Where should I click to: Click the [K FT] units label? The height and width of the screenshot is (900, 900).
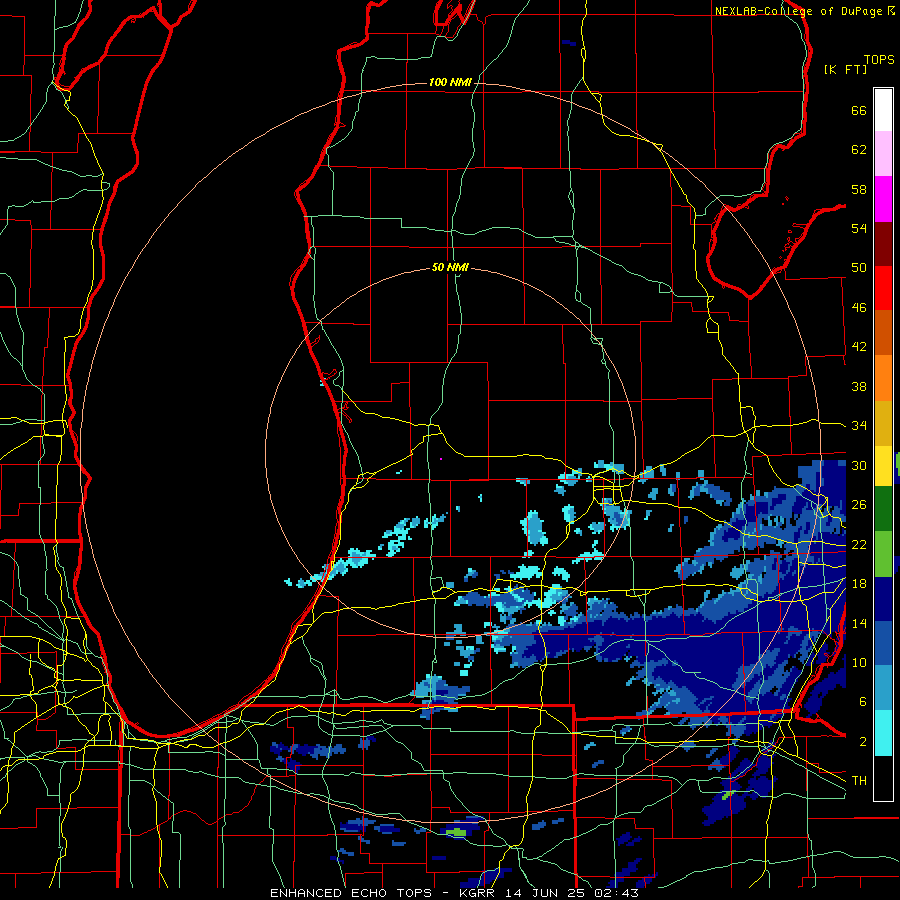(845, 69)
